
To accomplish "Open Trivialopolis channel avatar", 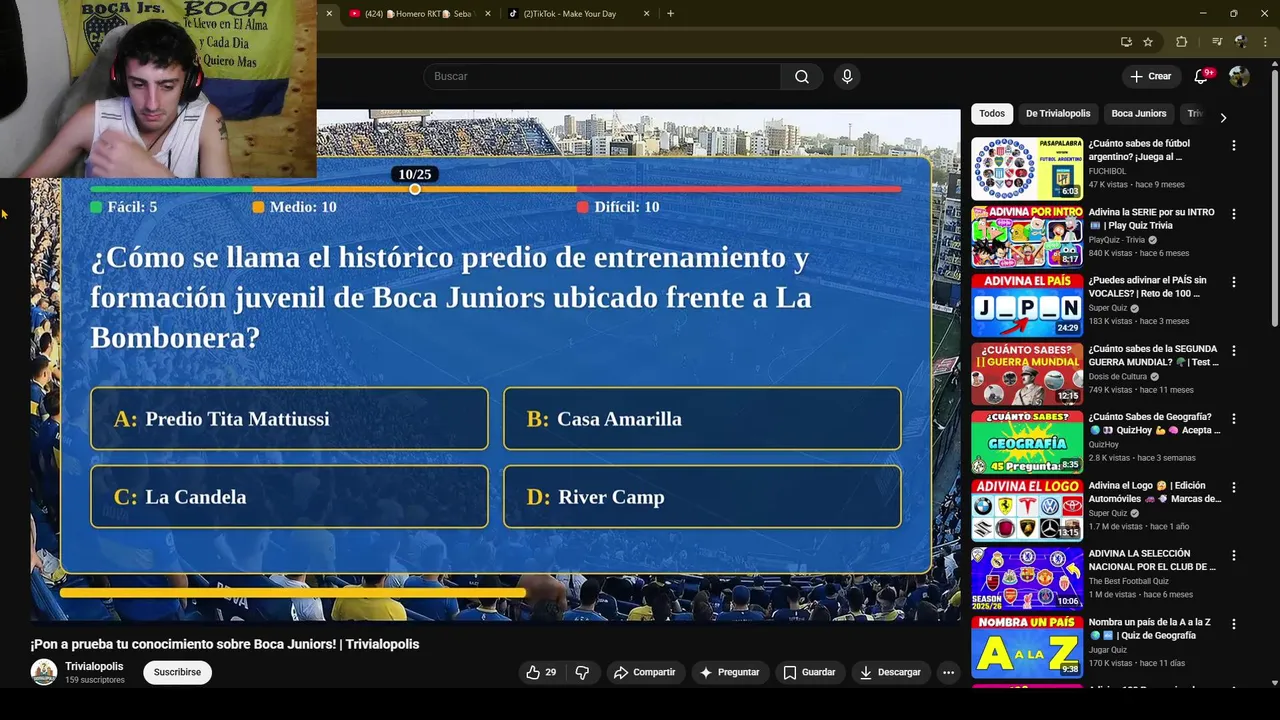I will click(43, 672).
